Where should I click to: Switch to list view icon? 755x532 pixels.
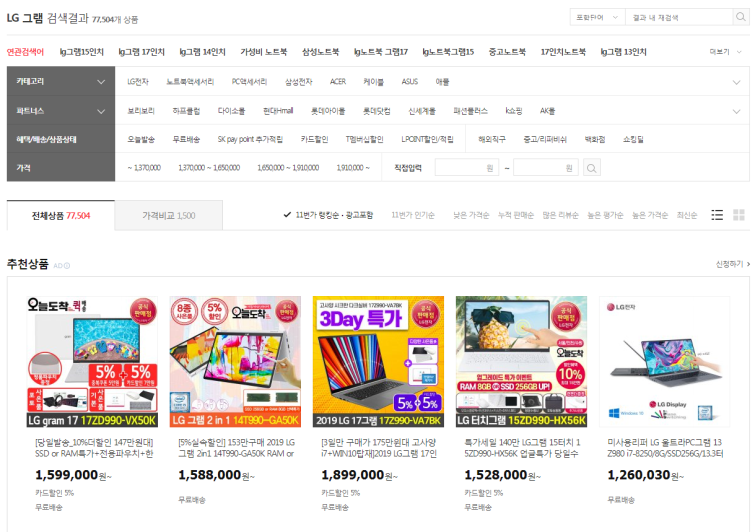click(717, 215)
